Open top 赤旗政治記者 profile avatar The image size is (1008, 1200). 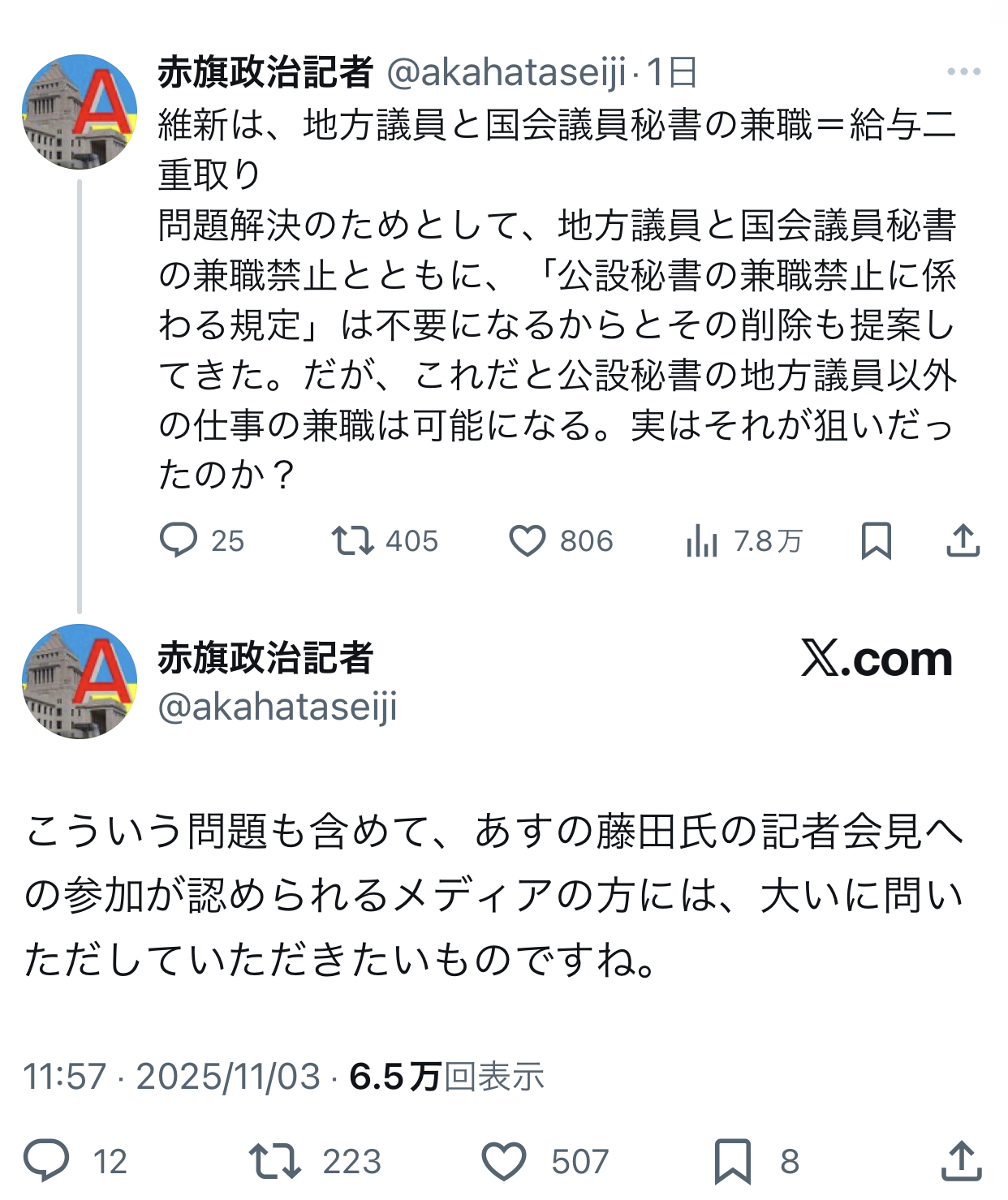coord(80,112)
